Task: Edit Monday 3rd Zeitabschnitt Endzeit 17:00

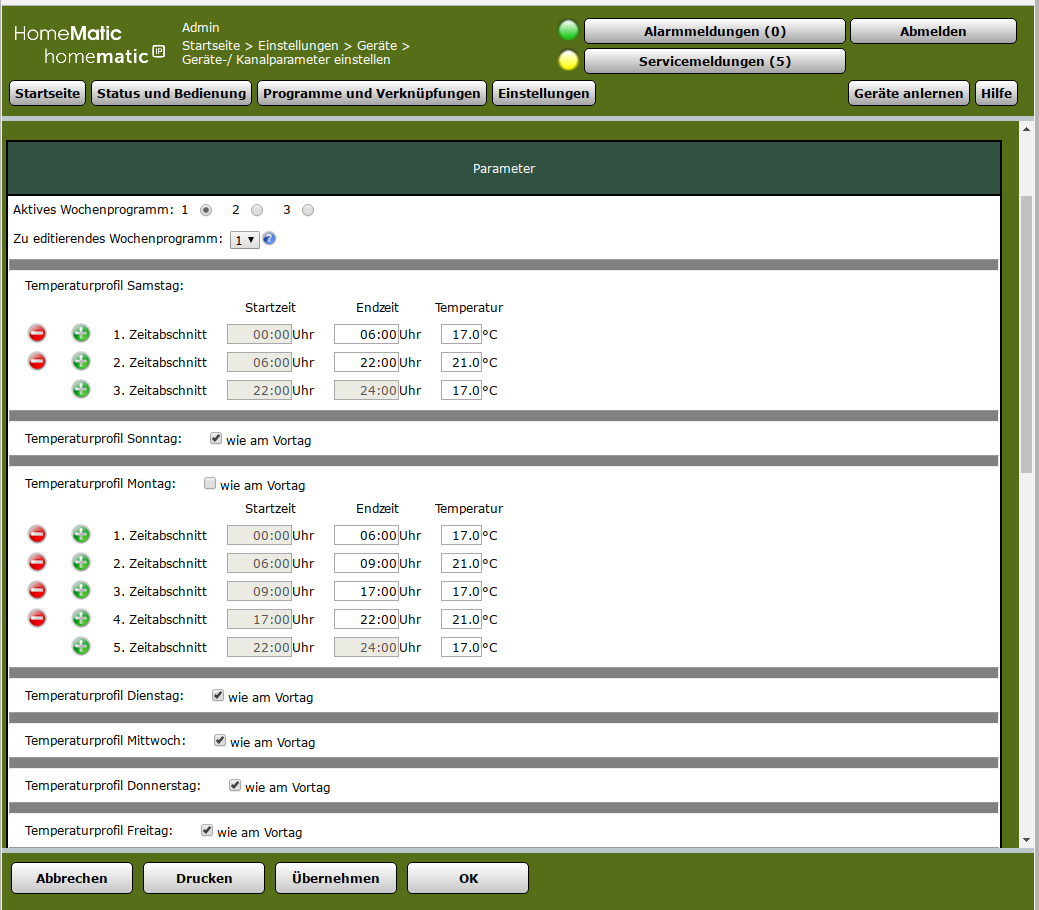Action: [x=366, y=591]
